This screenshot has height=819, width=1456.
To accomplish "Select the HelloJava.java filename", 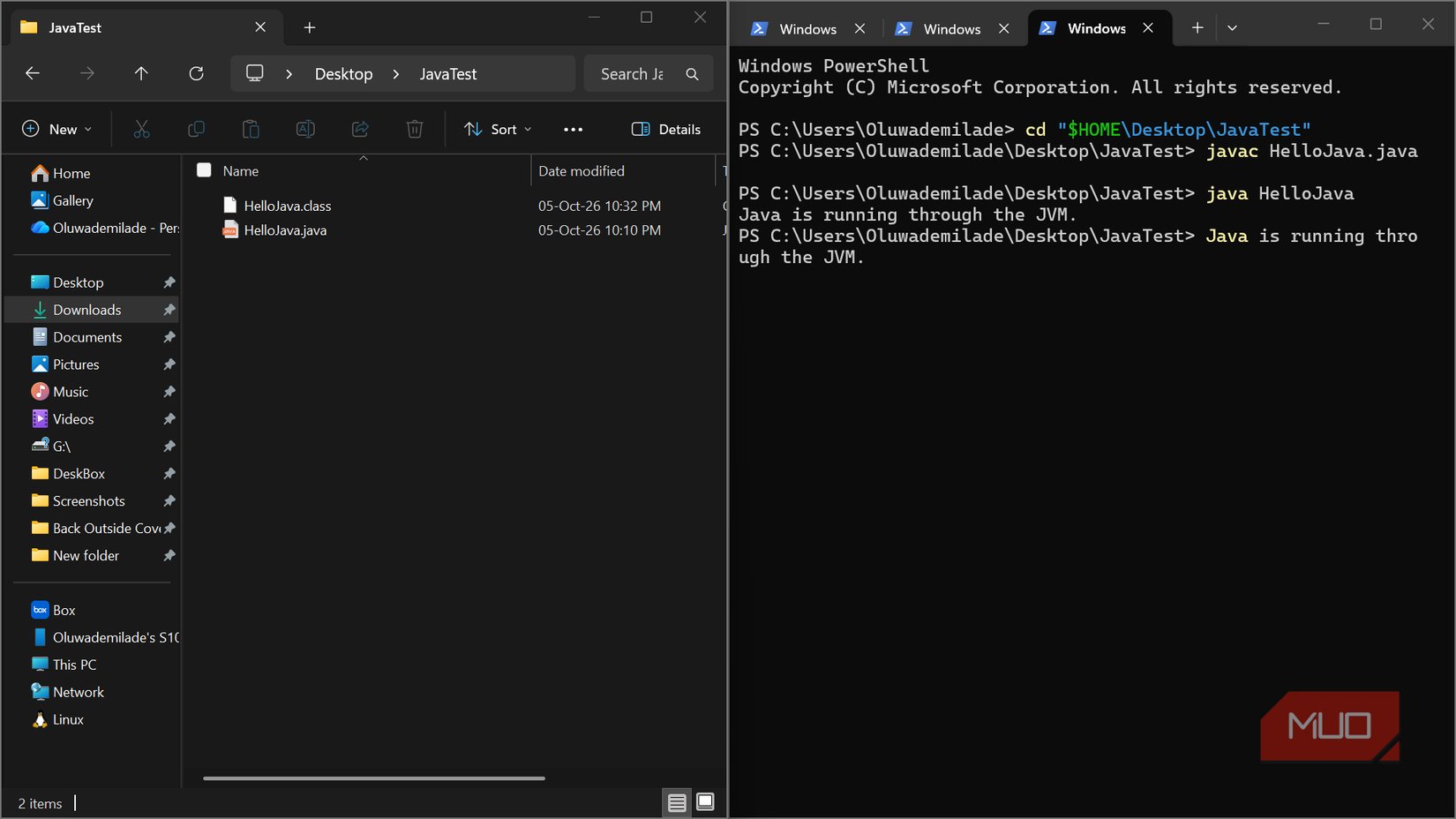I will 285,230.
